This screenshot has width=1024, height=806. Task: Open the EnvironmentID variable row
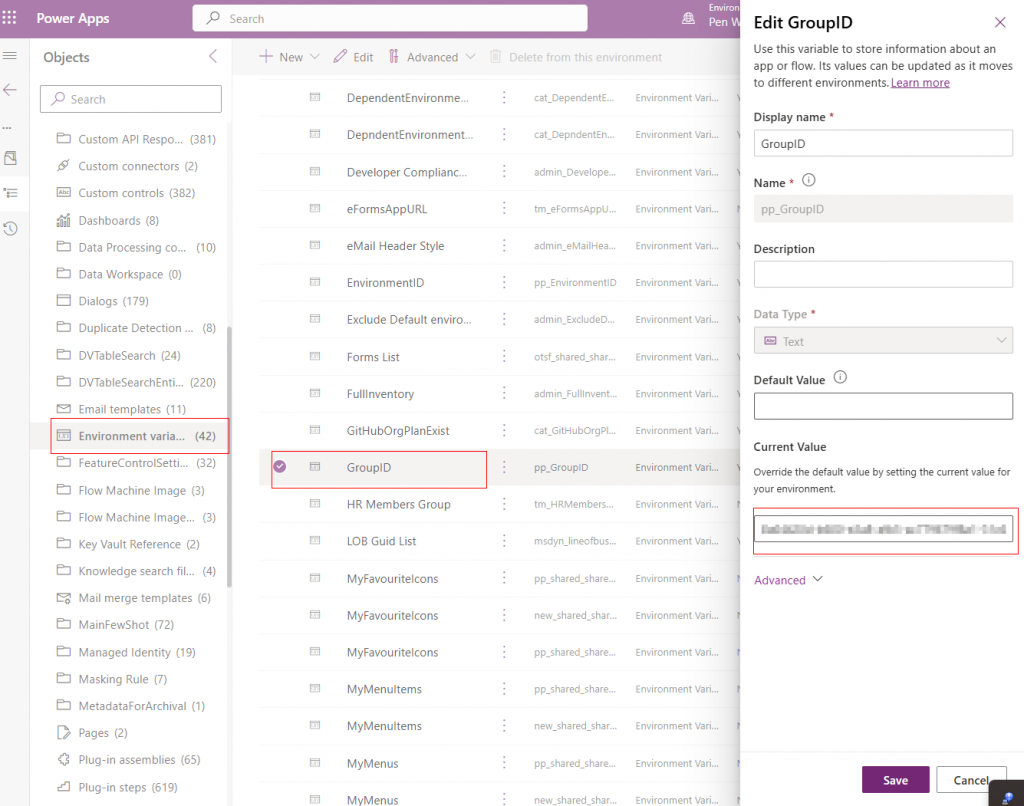385,283
